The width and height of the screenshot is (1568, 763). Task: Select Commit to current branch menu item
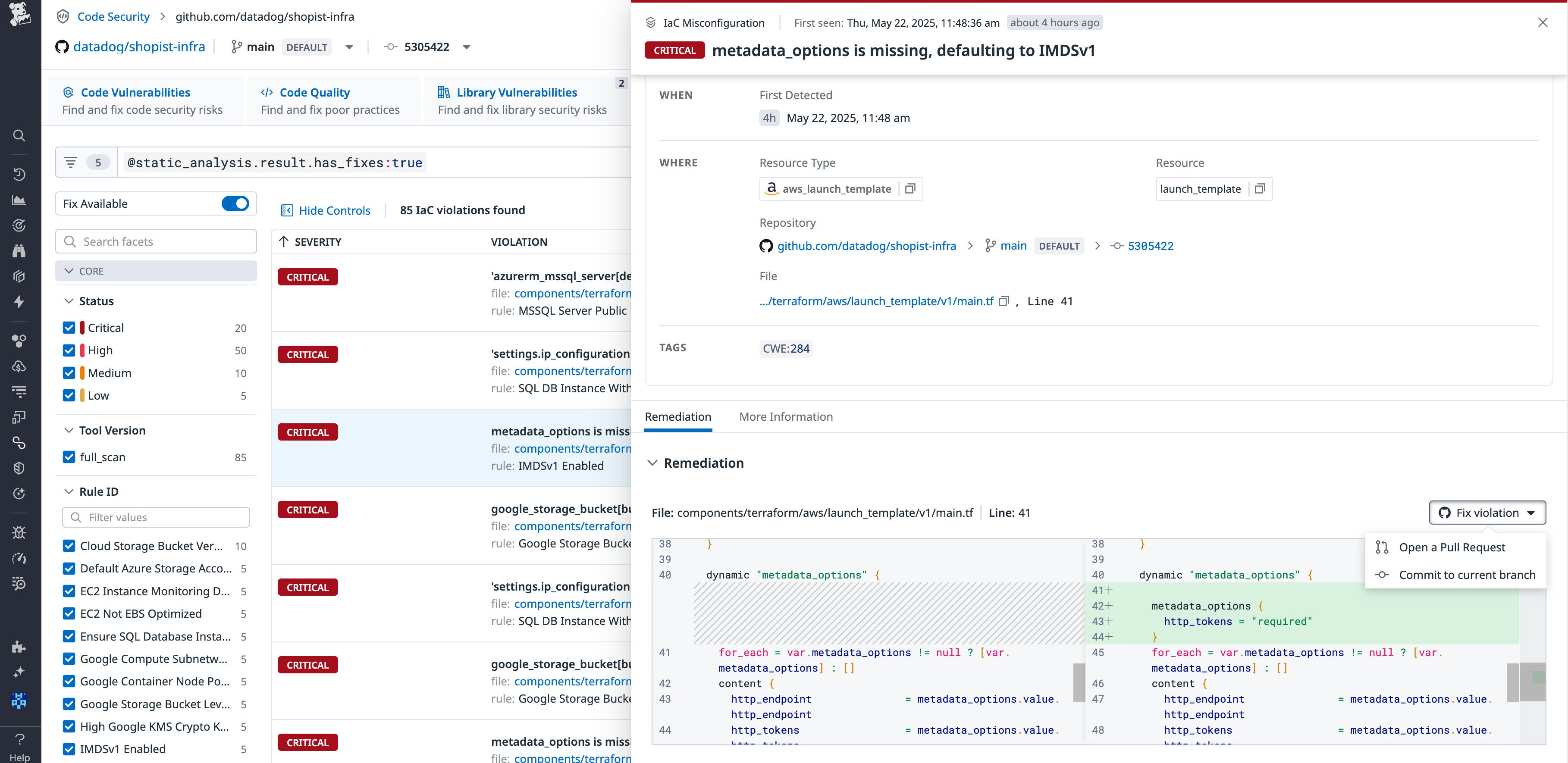[x=1469, y=575]
